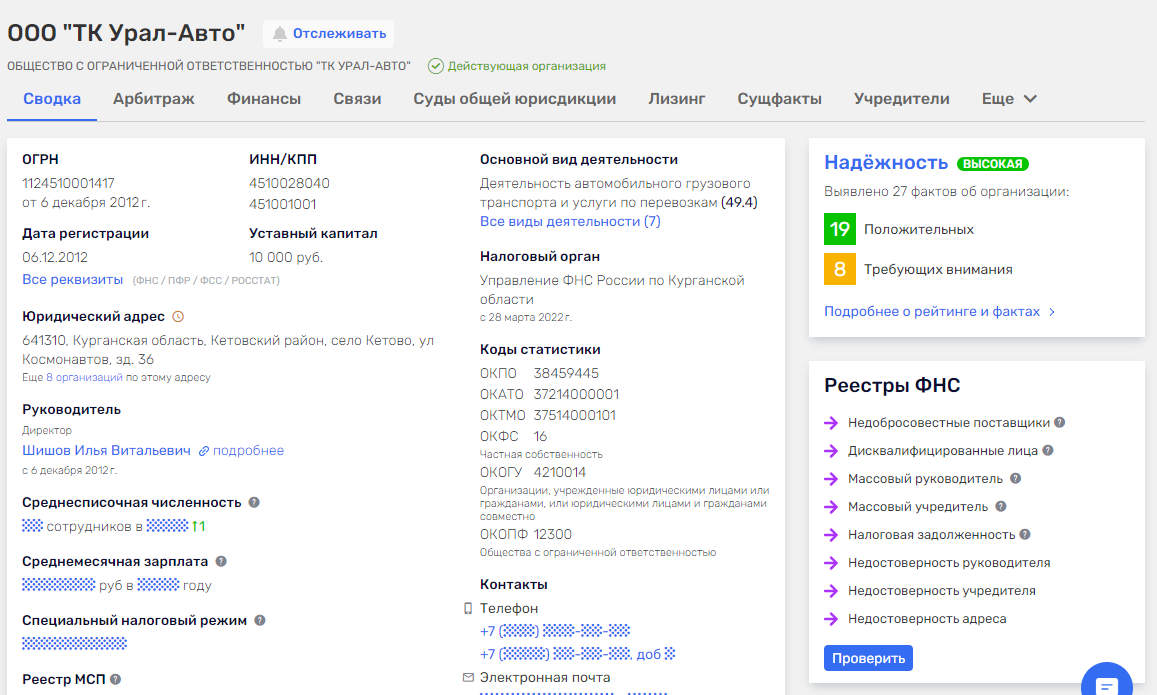This screenshot has width=1157, height=695.
Task: Click the Налоговая задолженность registry item
Action: click(931, 535)
